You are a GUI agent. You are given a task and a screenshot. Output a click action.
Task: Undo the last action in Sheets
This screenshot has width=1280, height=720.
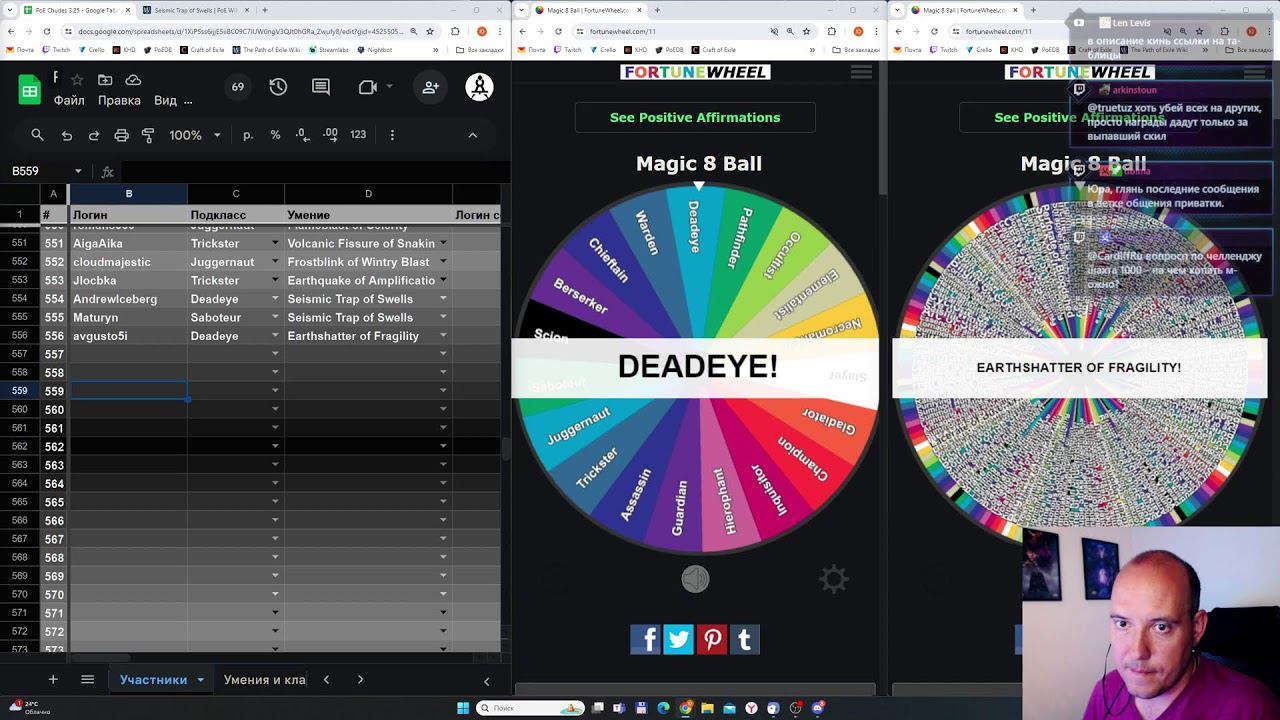(x=67, y=135)
